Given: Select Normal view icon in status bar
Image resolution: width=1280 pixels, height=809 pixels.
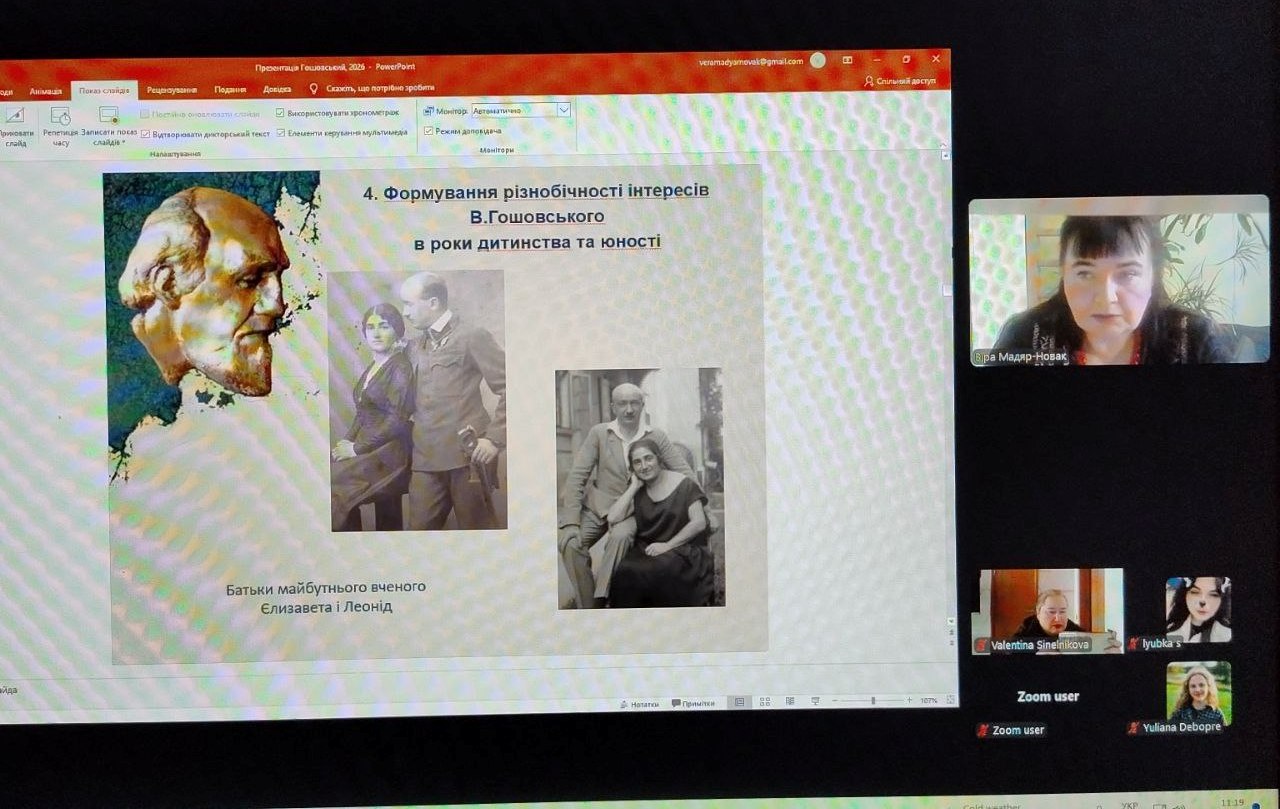Looking at the screenshot, I should click(739, 702).
